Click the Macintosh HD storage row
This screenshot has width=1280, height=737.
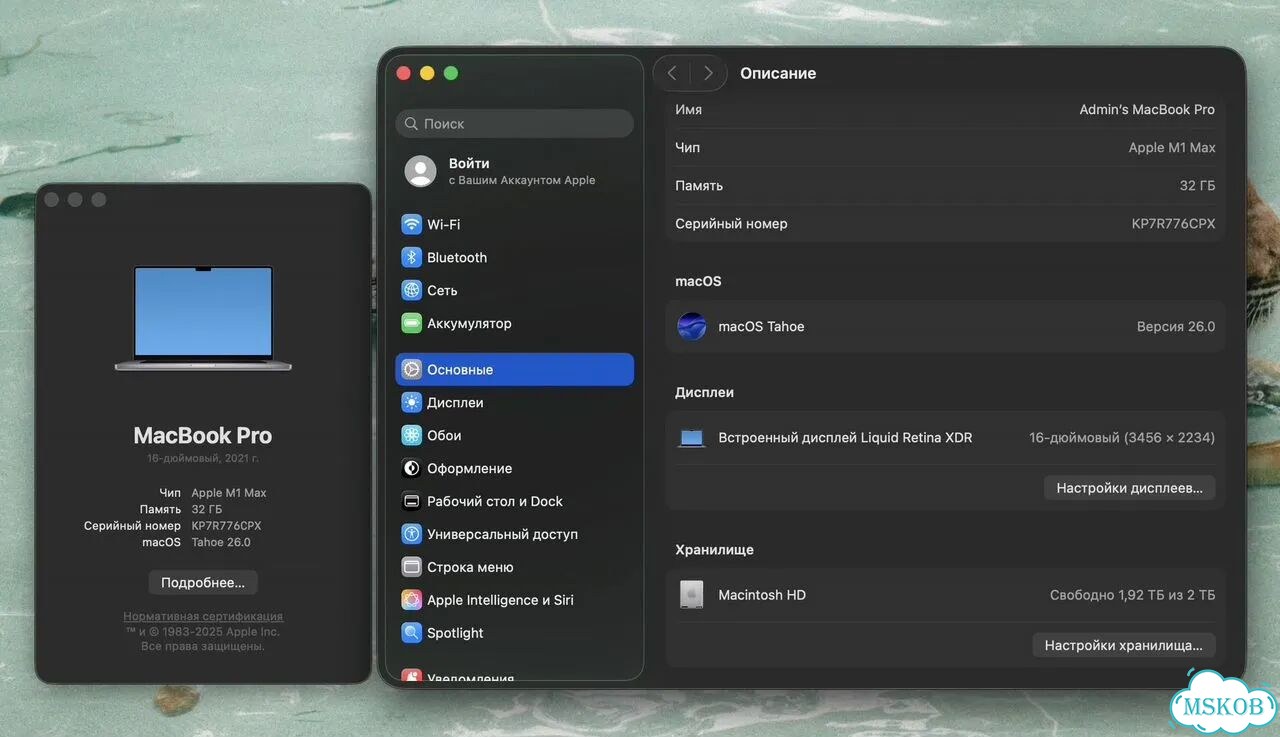pos(945,595)
